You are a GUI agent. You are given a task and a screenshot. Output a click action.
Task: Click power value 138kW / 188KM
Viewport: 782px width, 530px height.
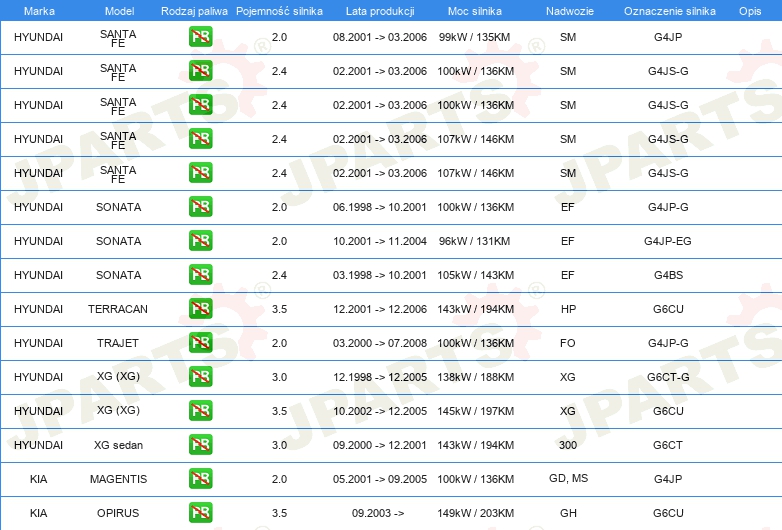click(475, 377)
